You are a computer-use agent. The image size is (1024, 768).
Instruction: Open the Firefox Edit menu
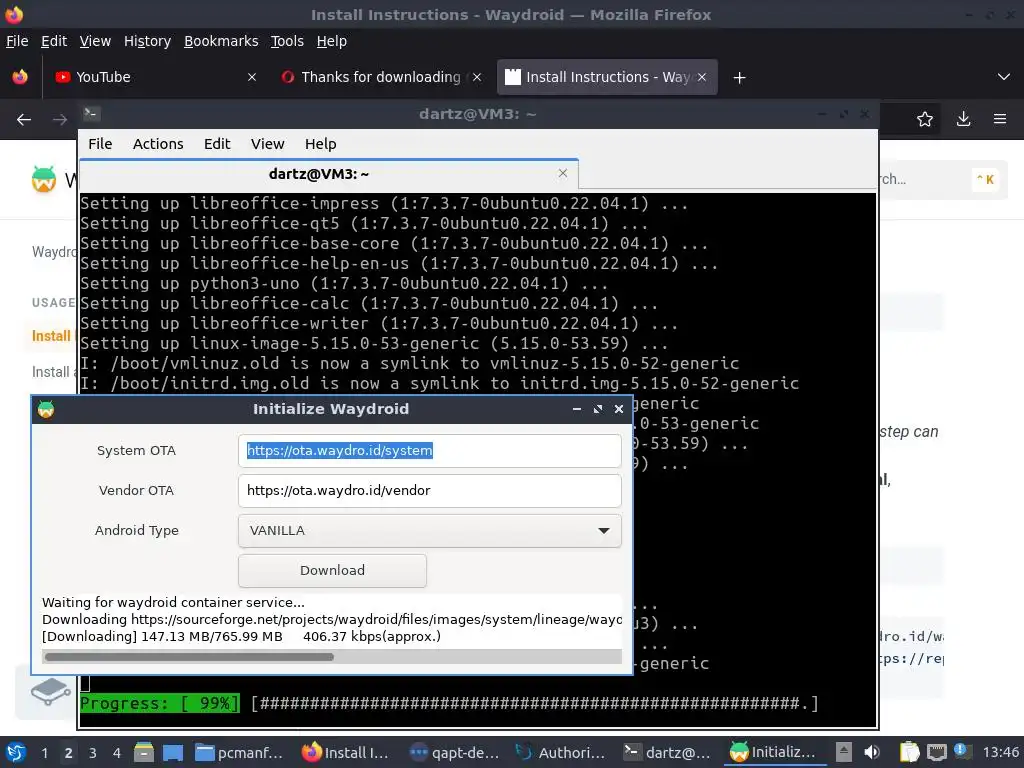54,41
